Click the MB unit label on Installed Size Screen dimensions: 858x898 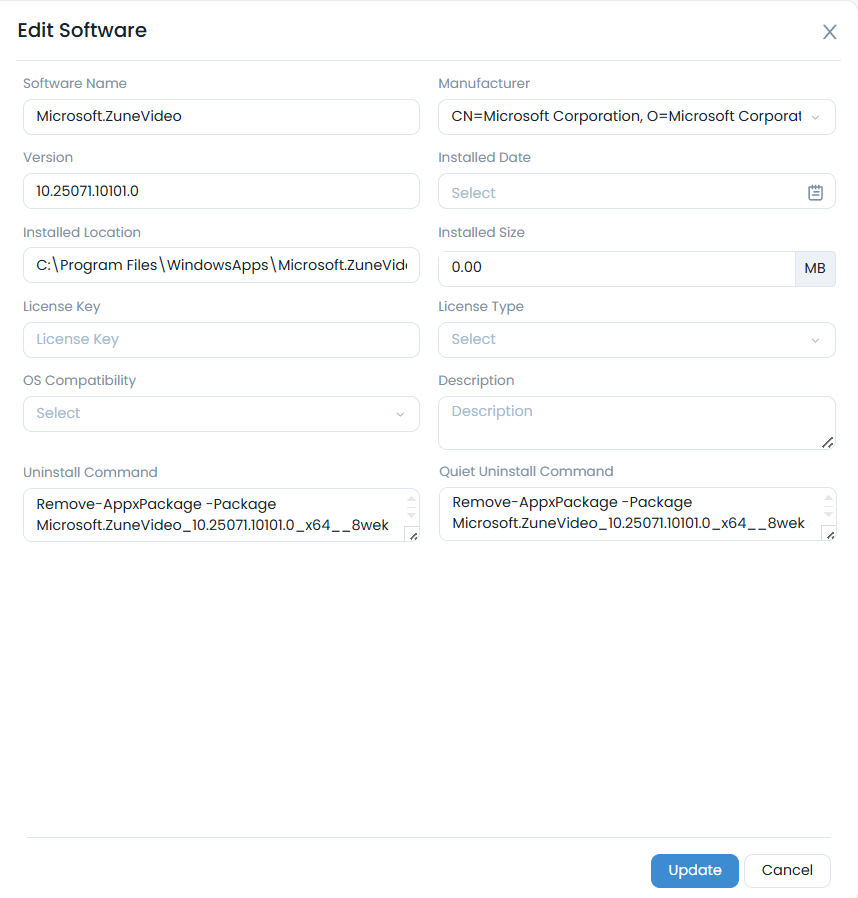pyautogui.click(x=814, y=268)
